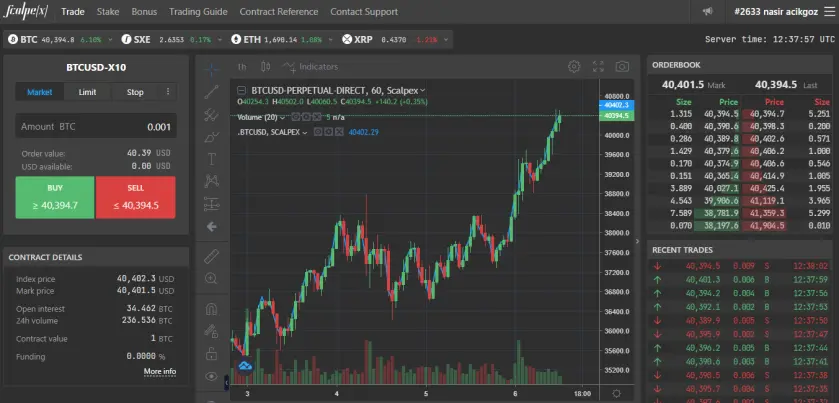Screen dimensions: 839x403
Task: Open Volume indicator settings
Action: click(307, 117)
